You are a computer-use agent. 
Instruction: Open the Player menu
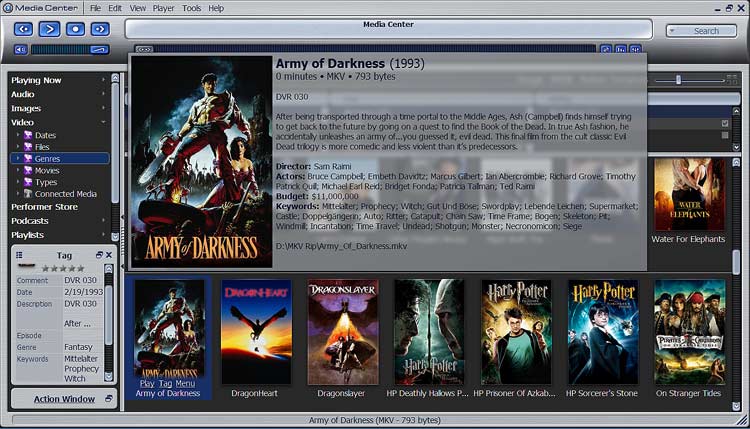pyautogui.click(x=163, y=8)
